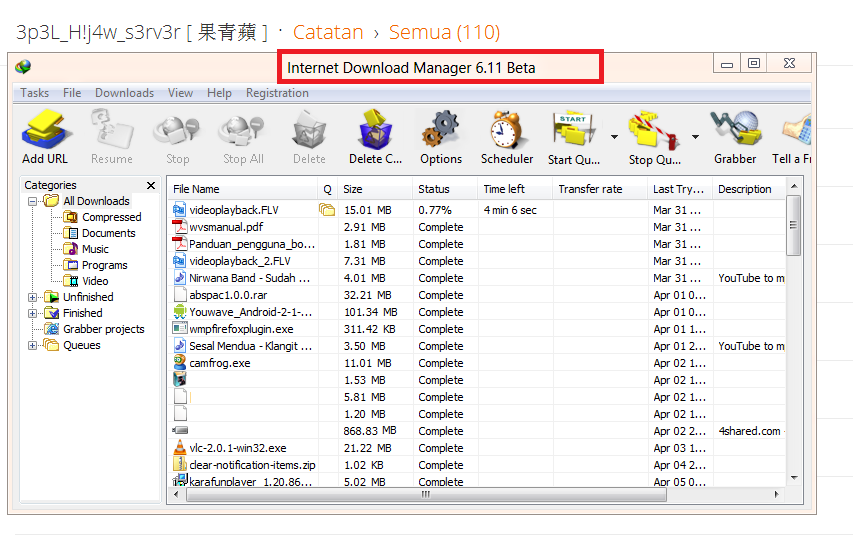Expand the Finished tree node

pyautogui.click(x=33, y=313)
